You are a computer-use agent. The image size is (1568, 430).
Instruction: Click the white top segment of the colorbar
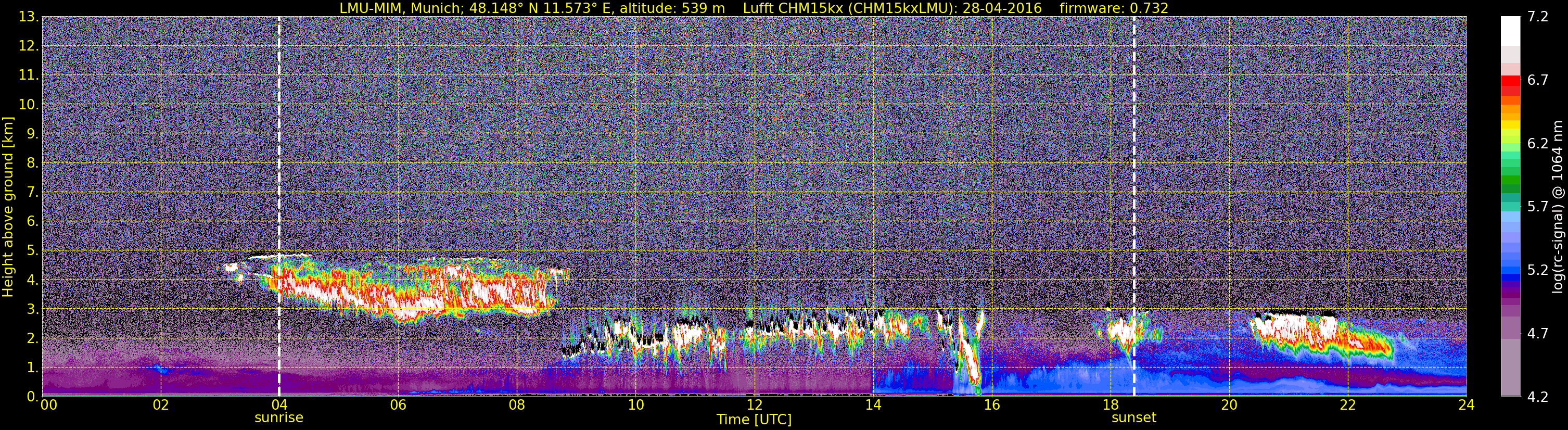pos(1510,31)
